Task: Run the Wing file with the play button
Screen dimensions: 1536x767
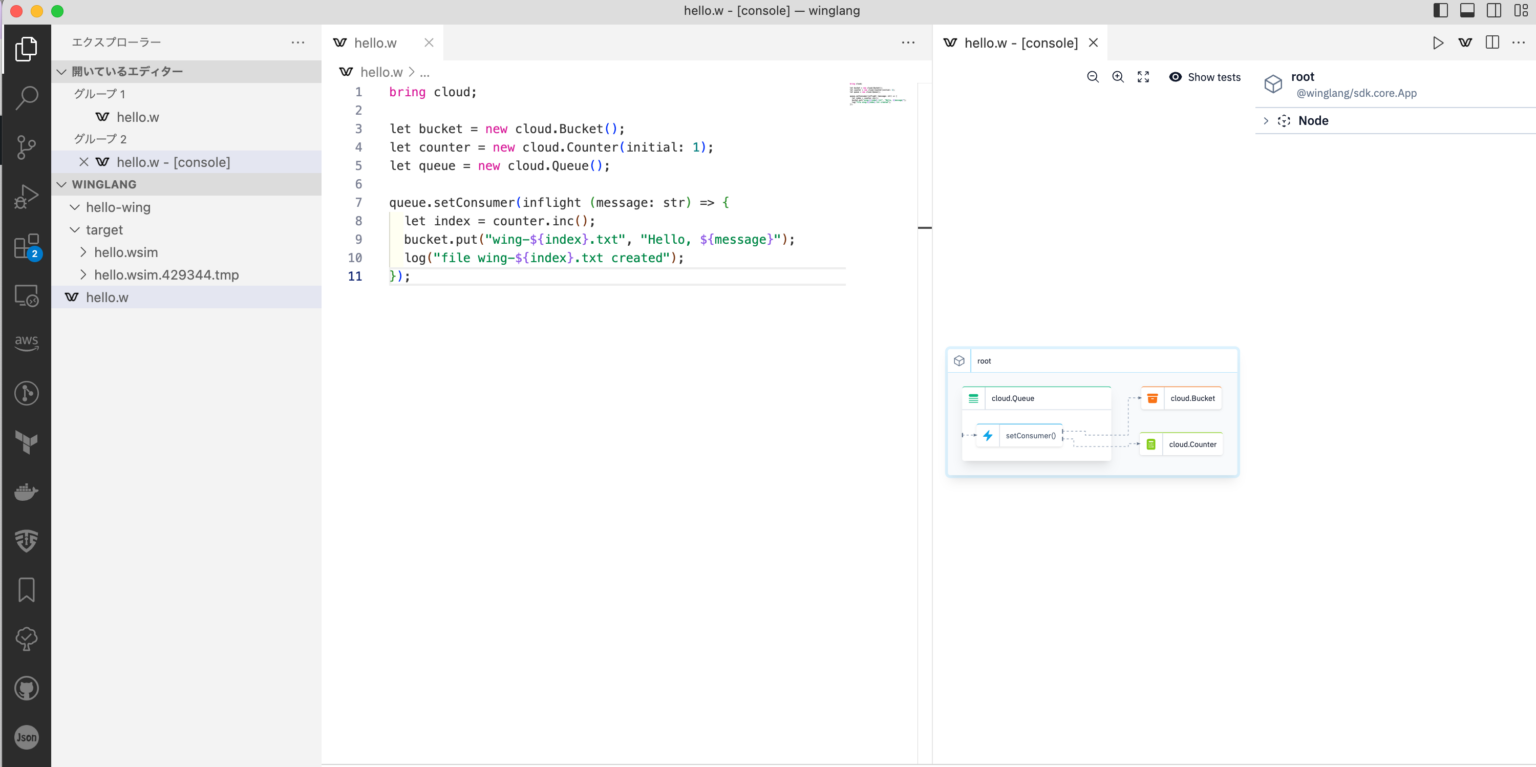Action: tap(1438, 42)
